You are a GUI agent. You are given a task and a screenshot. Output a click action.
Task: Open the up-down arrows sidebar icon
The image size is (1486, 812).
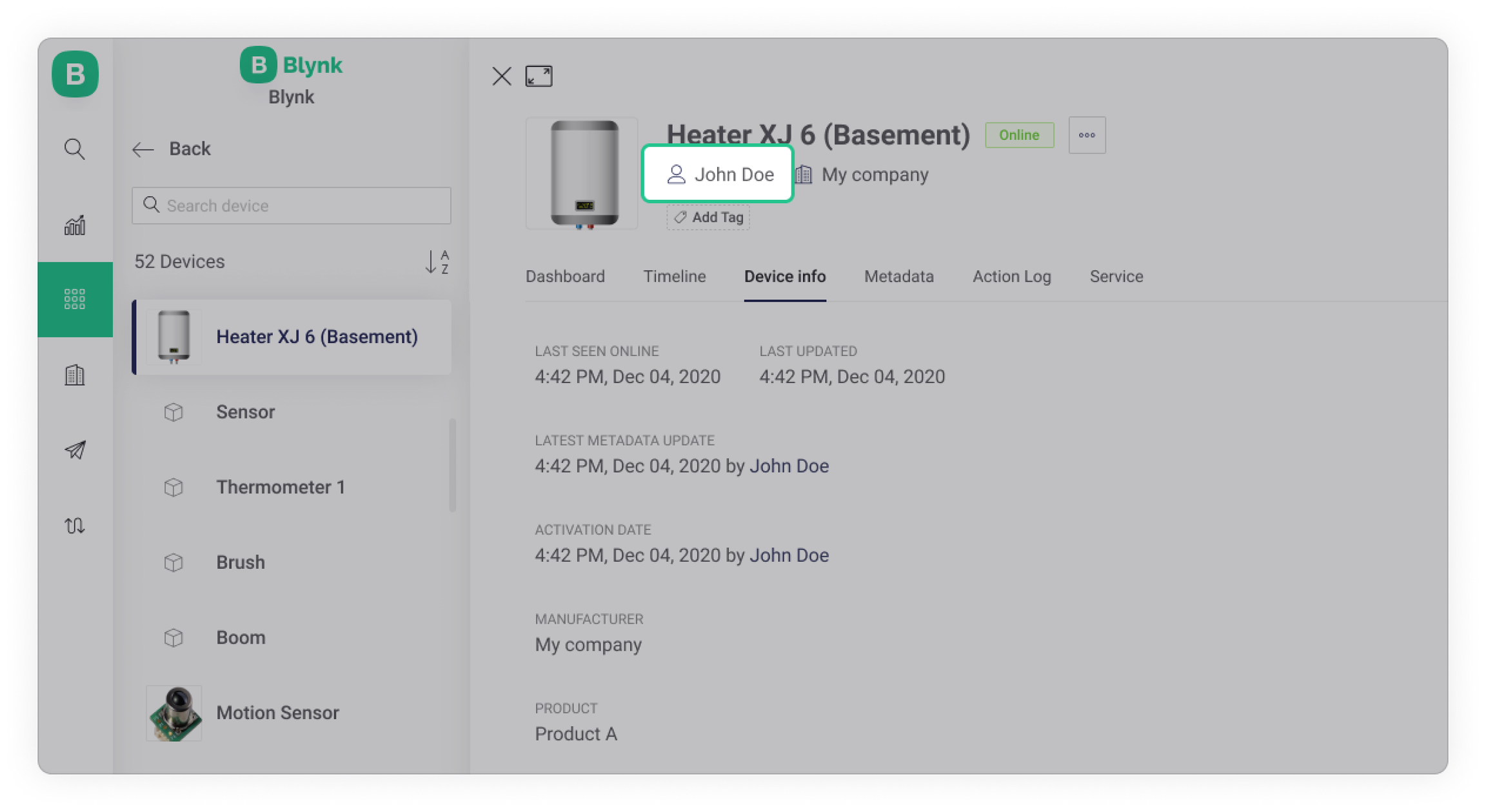(x=75, y=526)
